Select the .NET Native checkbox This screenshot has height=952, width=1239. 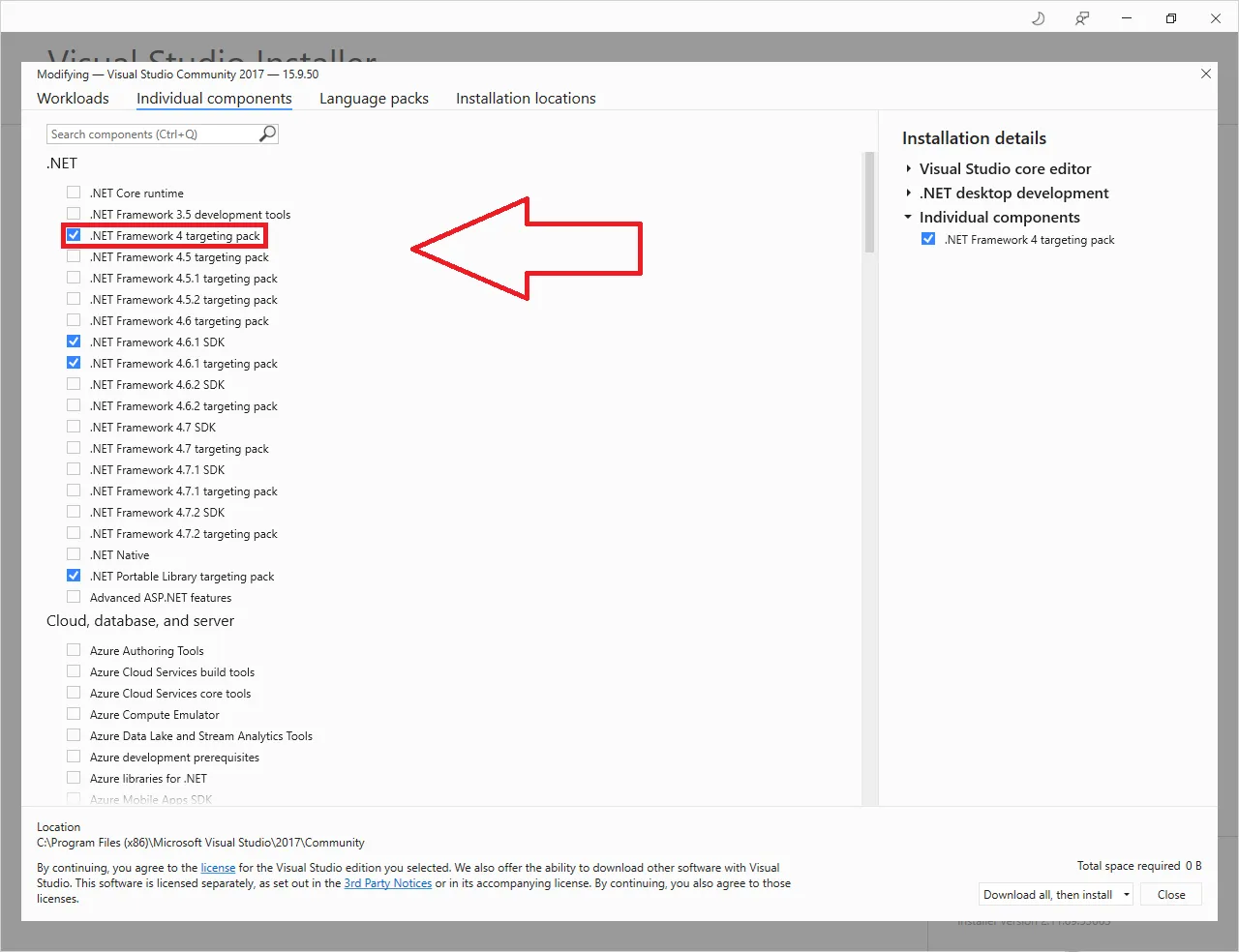point(74,554)
